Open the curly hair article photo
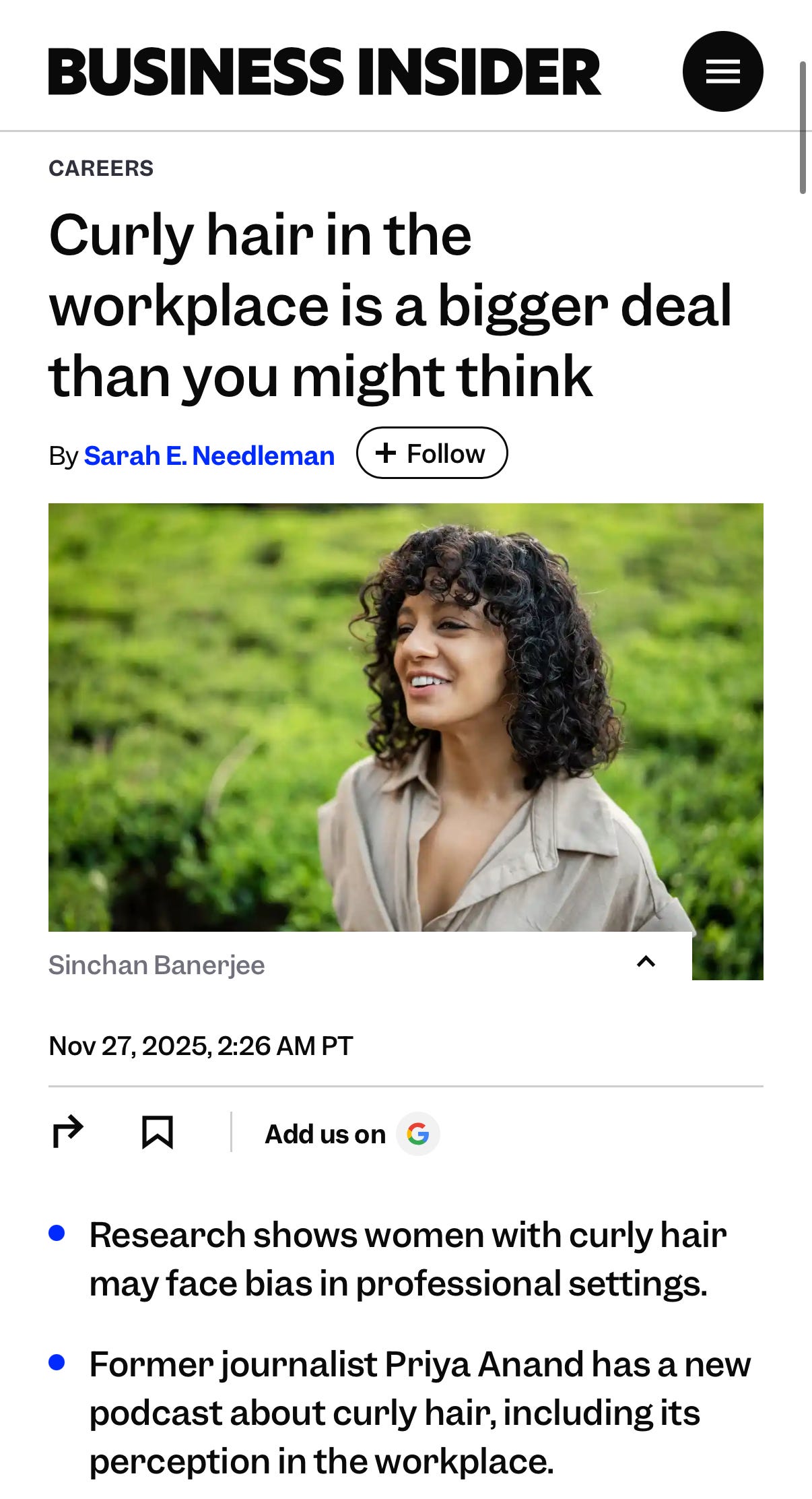Image resolution: width=812 pixels, height=1499 pixels. 406,717
